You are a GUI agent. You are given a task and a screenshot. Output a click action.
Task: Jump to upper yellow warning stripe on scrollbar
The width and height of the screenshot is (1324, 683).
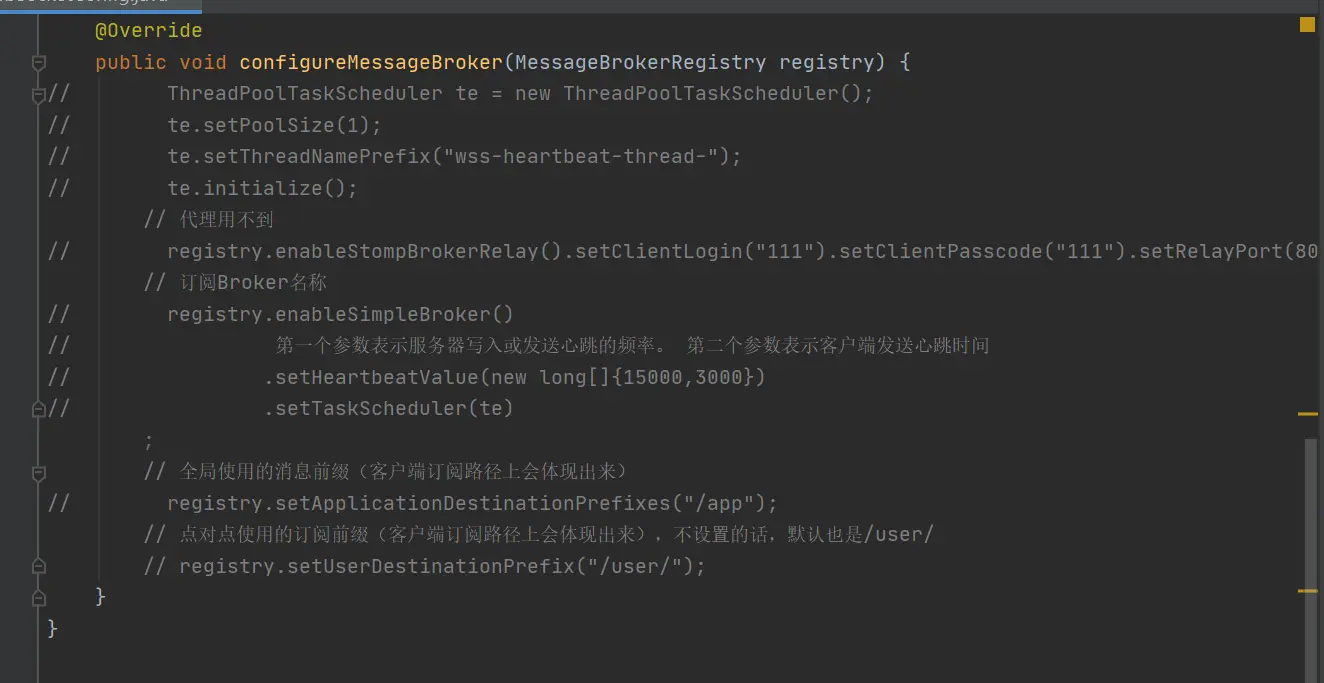click(1307, 413)
